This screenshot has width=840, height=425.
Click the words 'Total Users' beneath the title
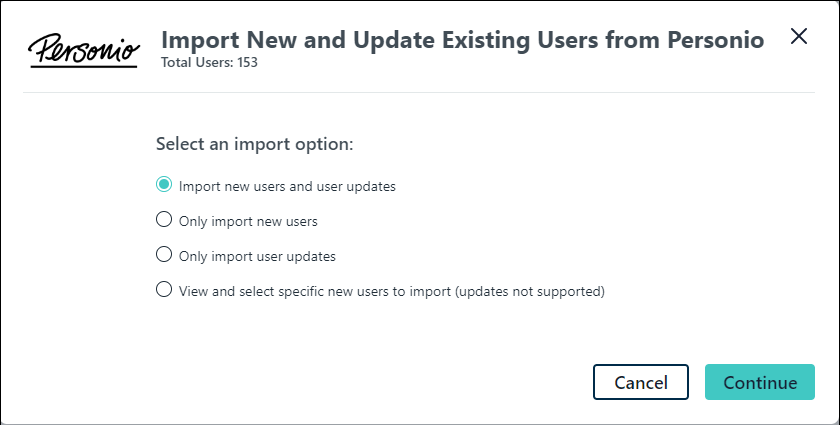point(196,62)
